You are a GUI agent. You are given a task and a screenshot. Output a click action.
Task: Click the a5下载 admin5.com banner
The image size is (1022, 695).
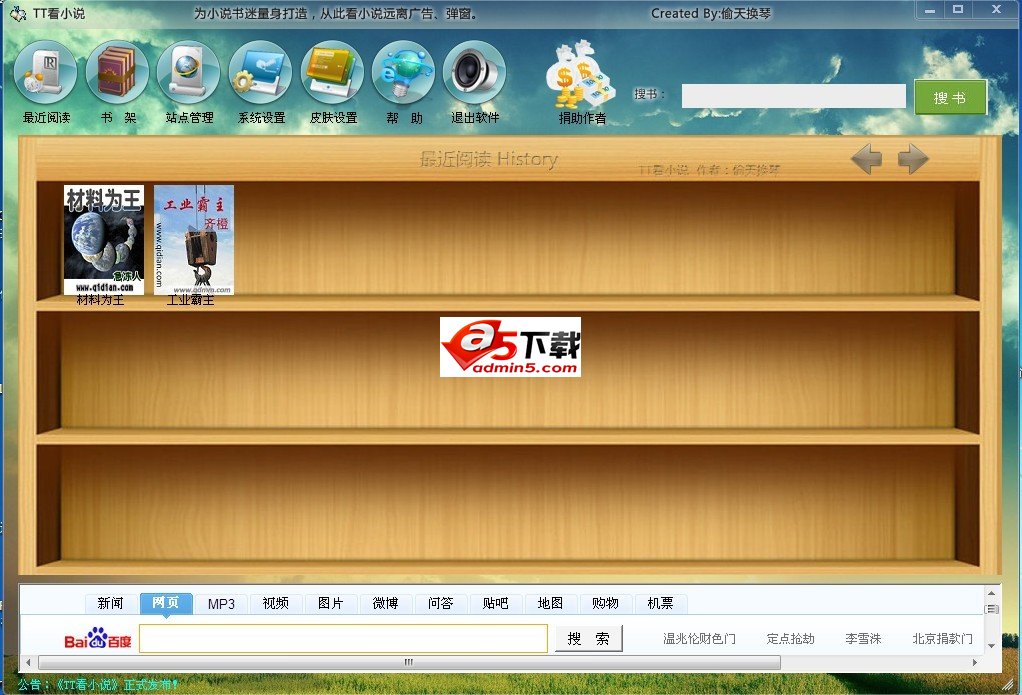point(510,347)
